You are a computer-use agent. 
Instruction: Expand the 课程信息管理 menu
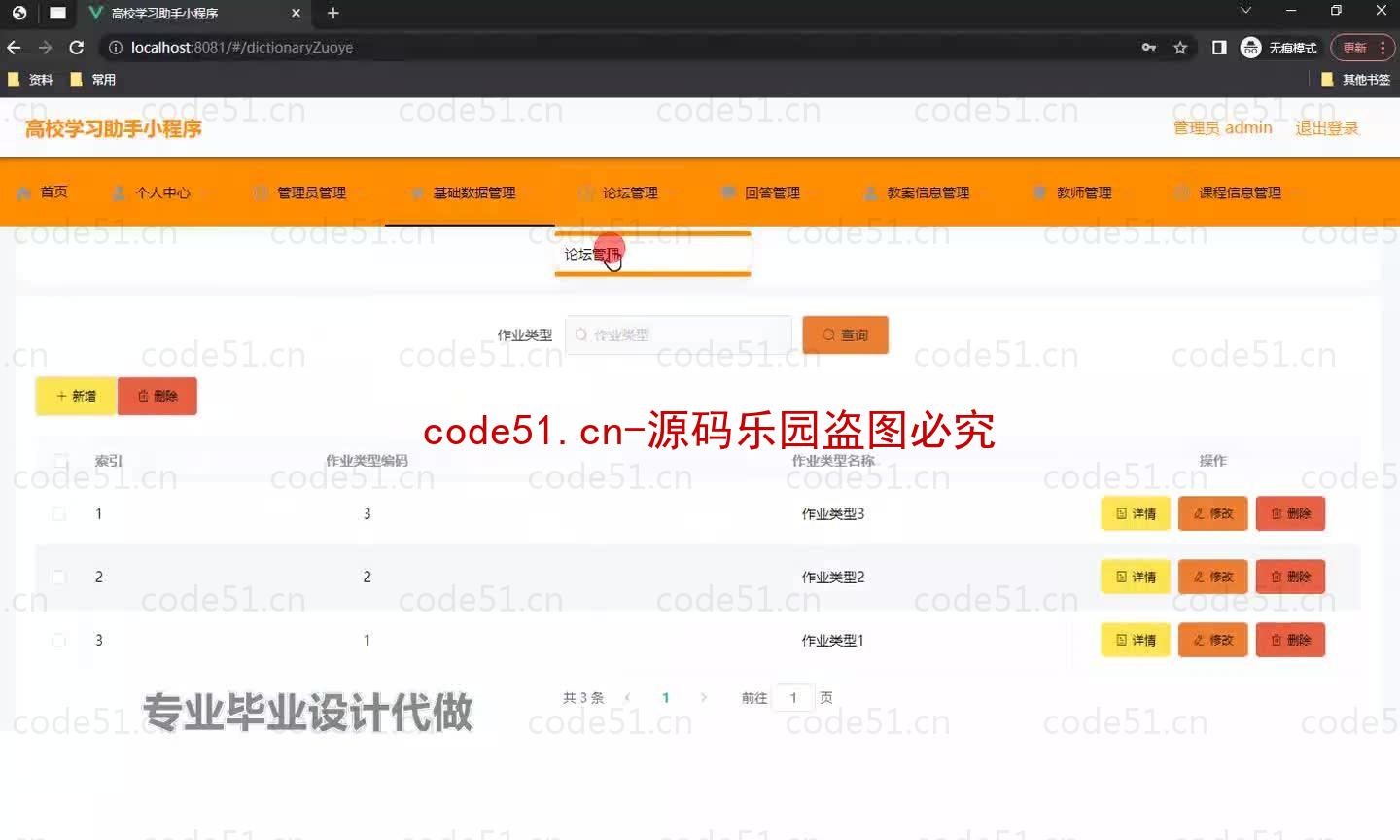click(1228, 192)
